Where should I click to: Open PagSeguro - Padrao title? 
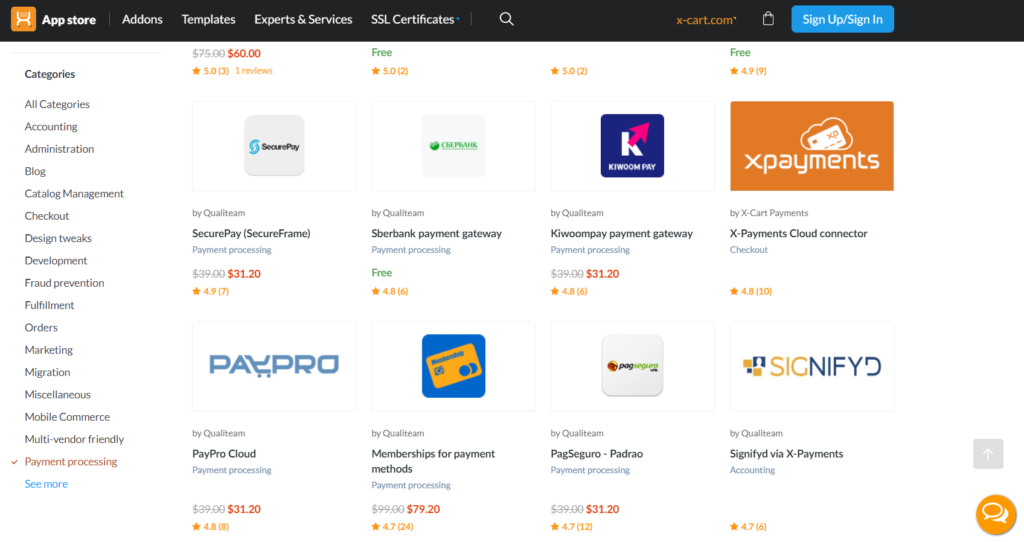(597, 453)
